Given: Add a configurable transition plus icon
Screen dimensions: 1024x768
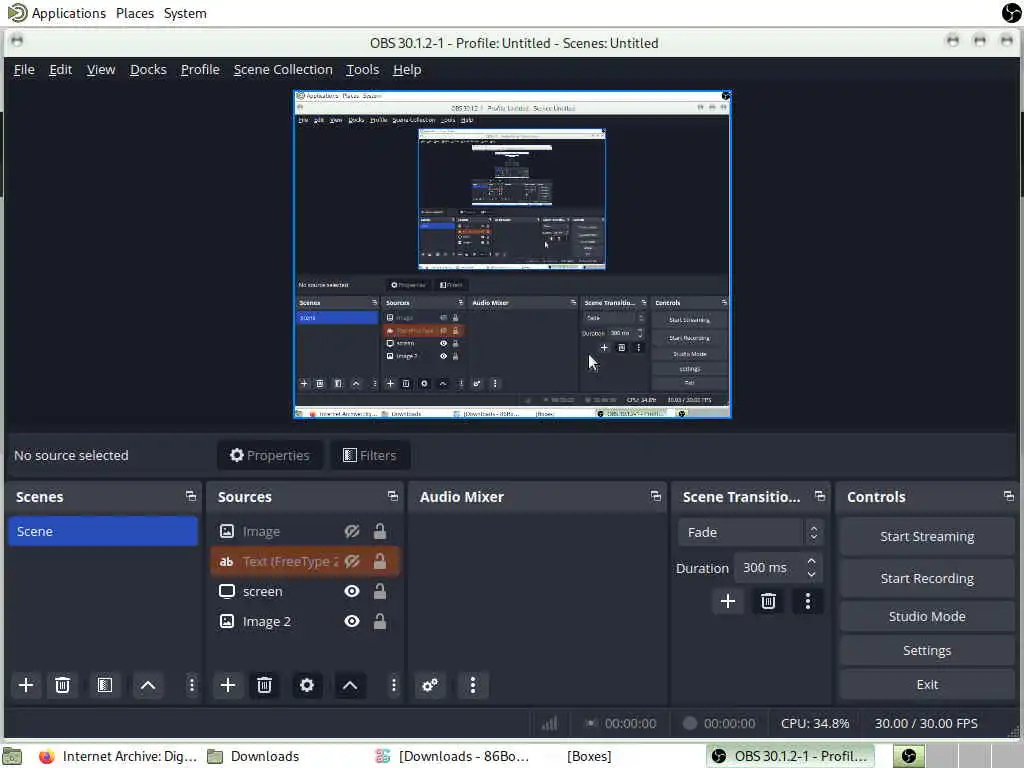Looking at the screenshot, I should coord(728,601).
